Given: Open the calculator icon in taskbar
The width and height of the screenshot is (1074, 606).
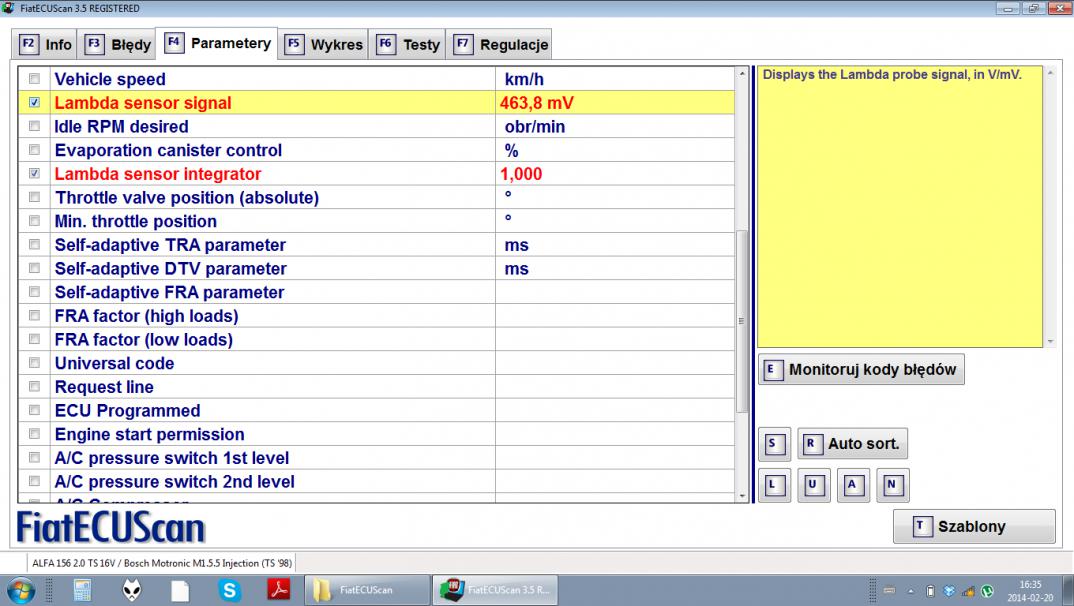Looking at the screenshot, I should point(83,590).
